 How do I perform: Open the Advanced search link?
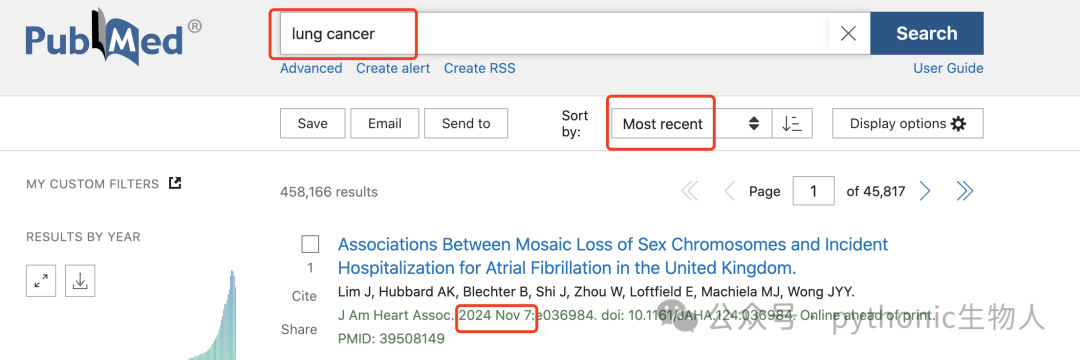(311, 68)
